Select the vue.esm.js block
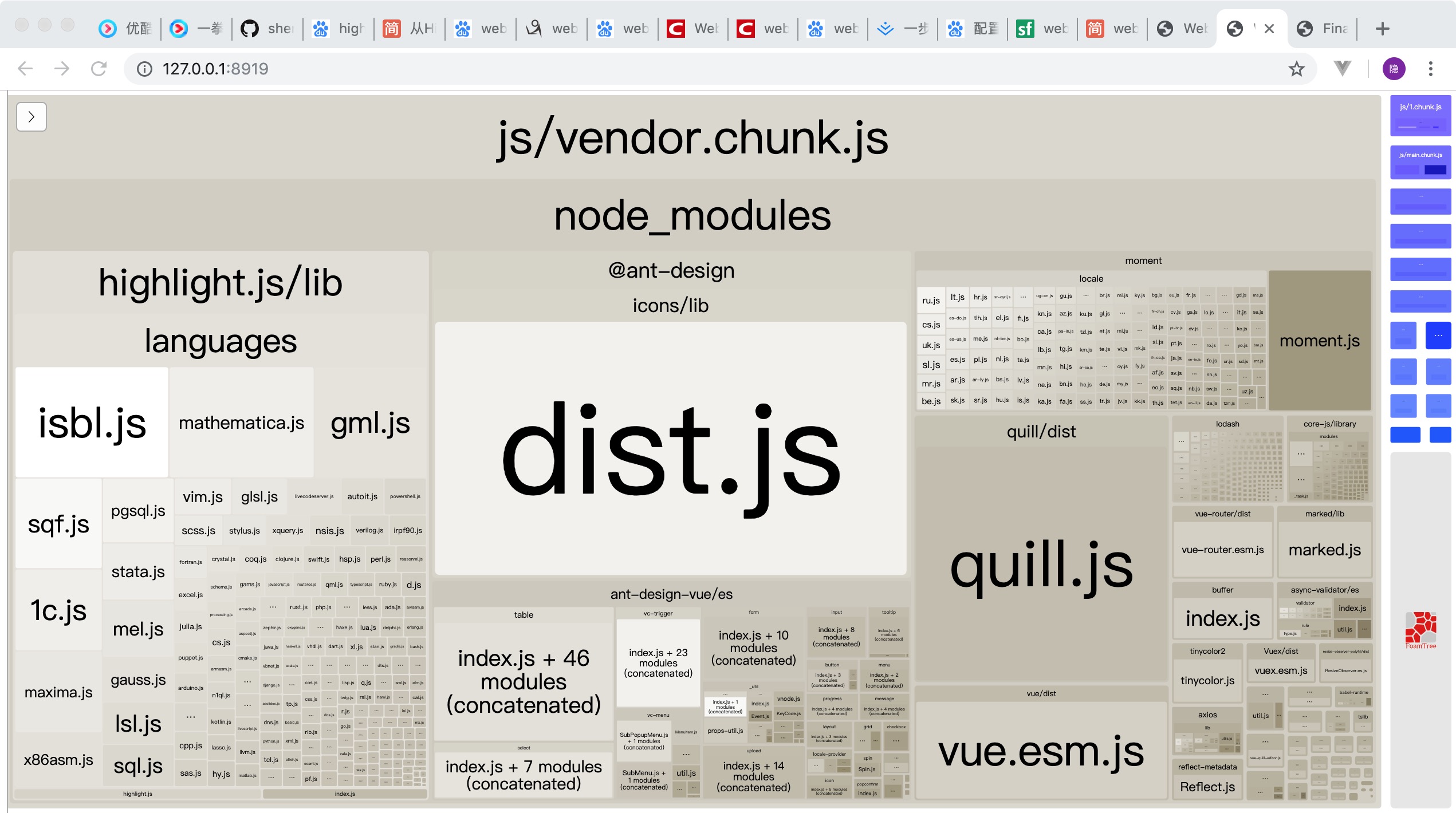The height and width of the screenshot is (813, 1456). tap(1041, 751)
